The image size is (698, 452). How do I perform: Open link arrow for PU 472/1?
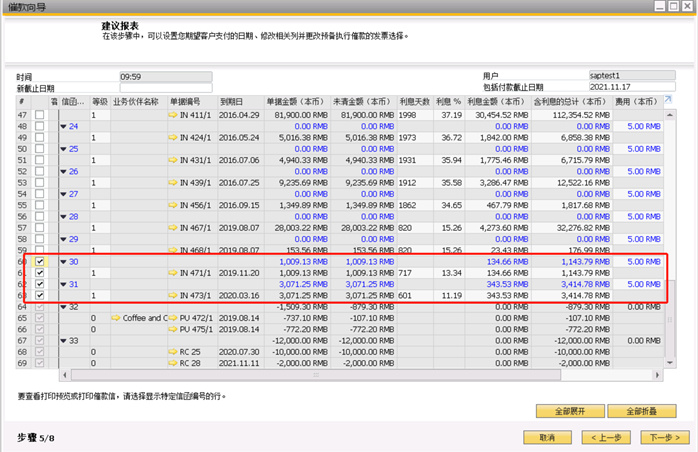pos(173,318)
